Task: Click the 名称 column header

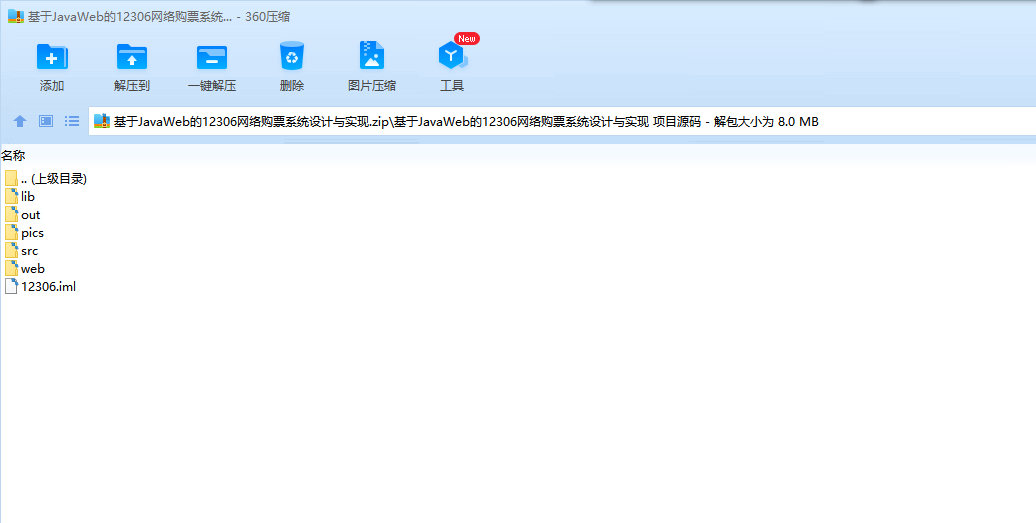Action: tap(13, 156)
